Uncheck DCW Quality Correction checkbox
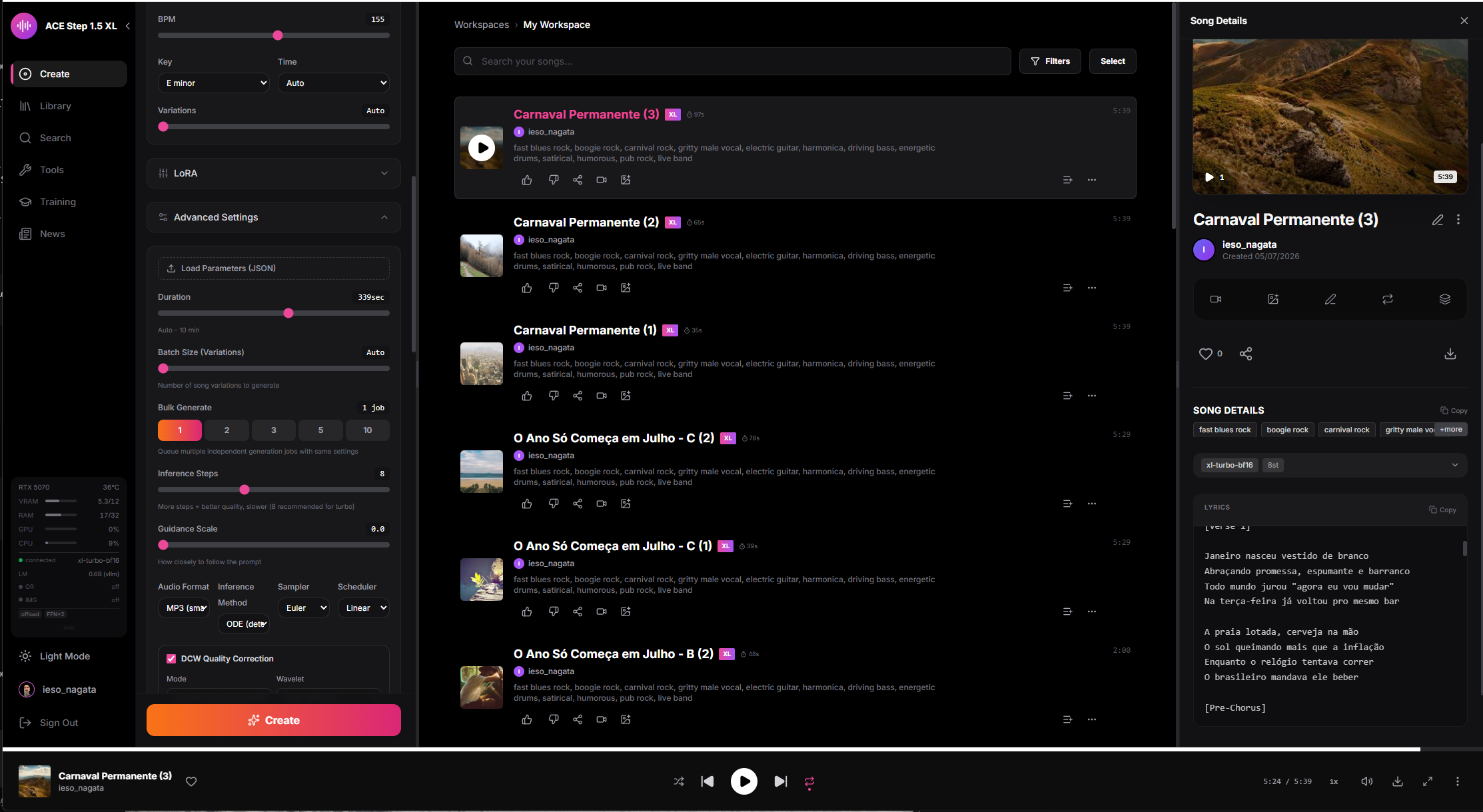 (x=171, y=659)
